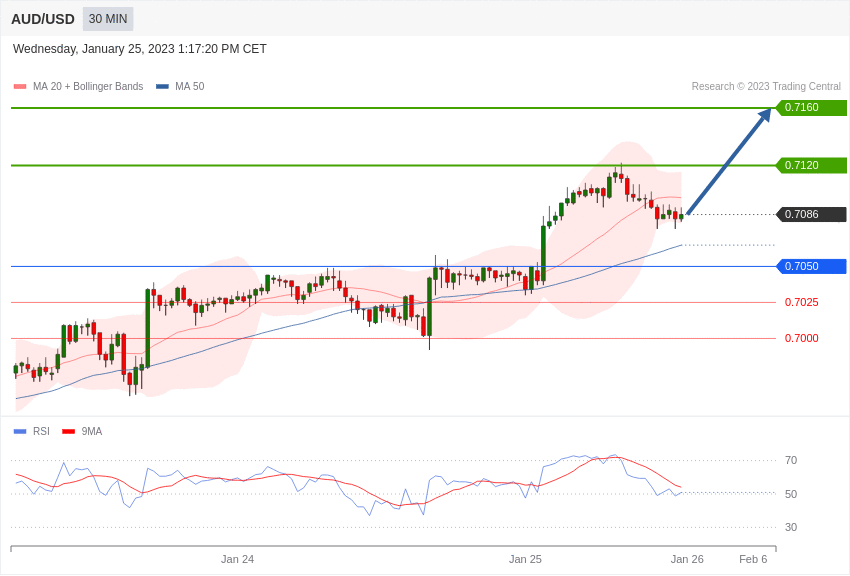Click the MA 50 blue legend swatch
Viewport: 850px width, 576px height.
(x=162, y=87)
